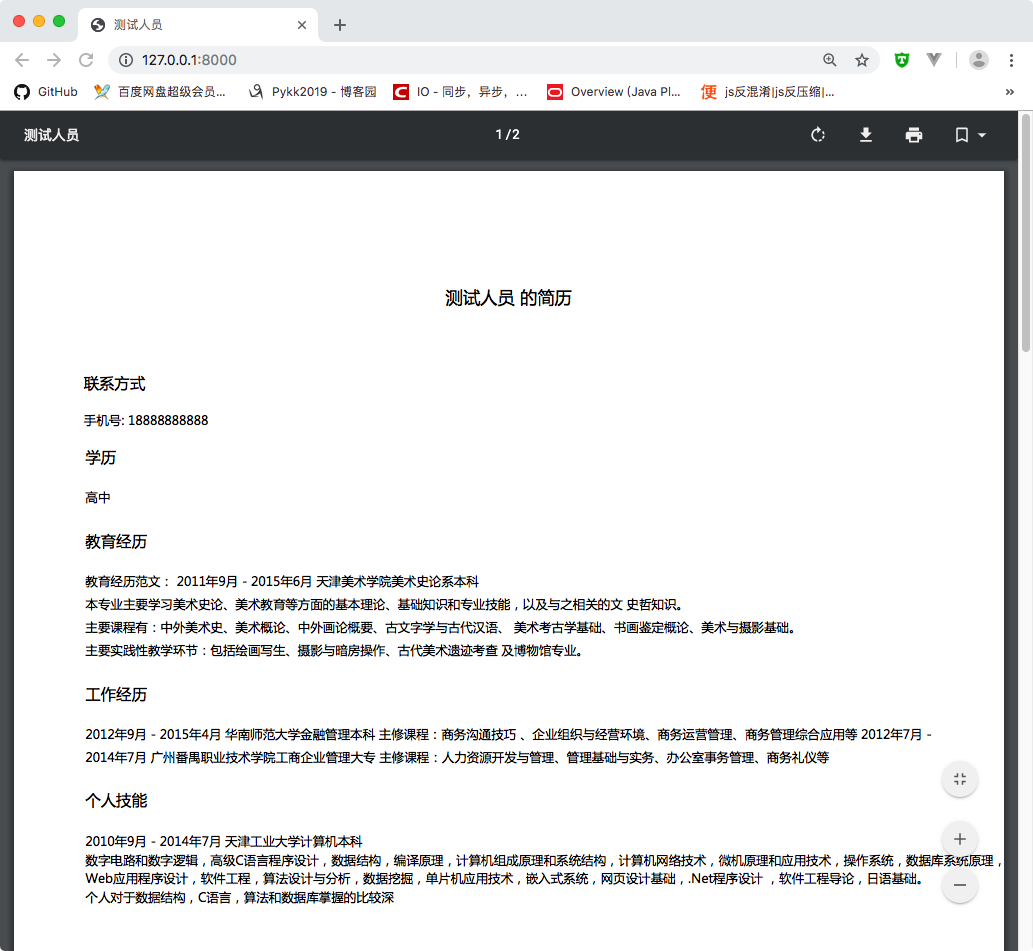Open the green shield extension

tap(902, 60)
